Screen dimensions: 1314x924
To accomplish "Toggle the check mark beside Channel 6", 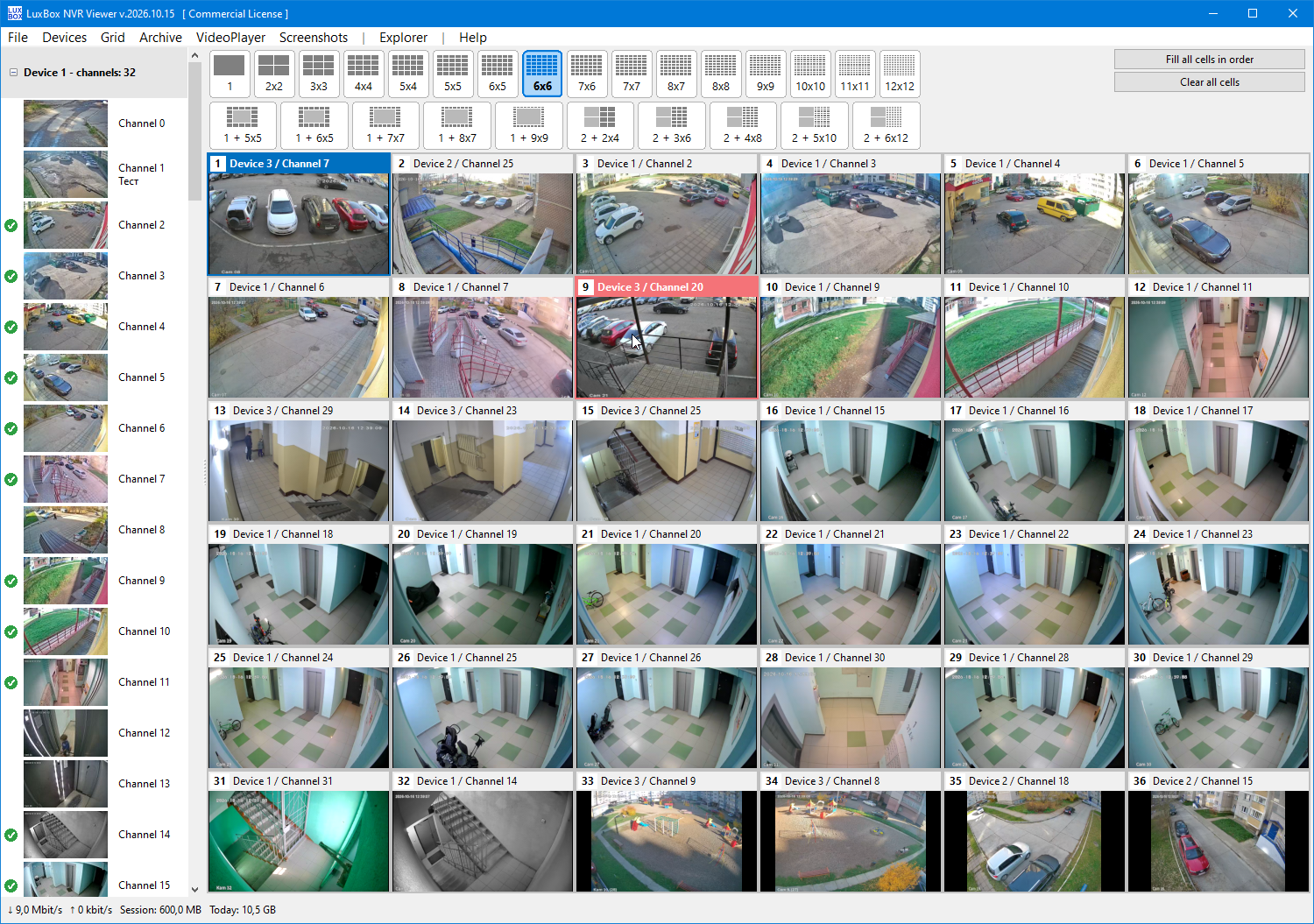I will click(11, 428).
